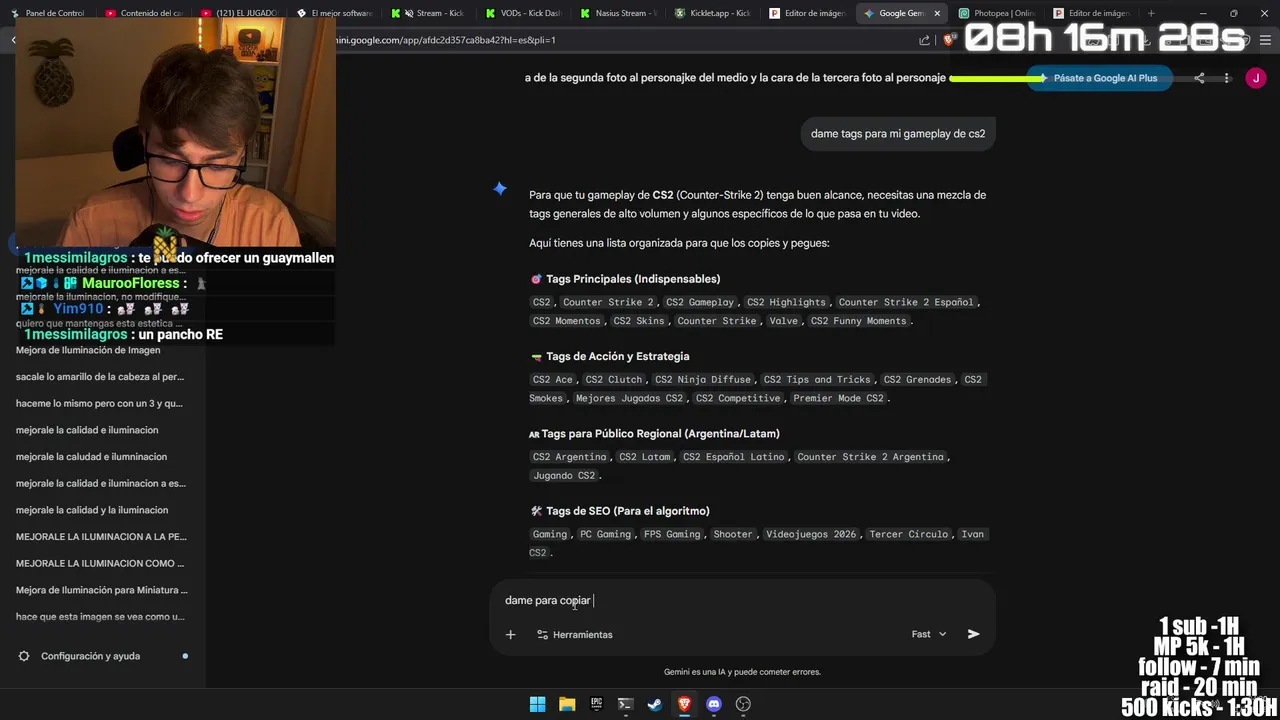Open Configuración y ayuda settings
The width and height of the screenshot is (1280, 720).
(90, 656)
